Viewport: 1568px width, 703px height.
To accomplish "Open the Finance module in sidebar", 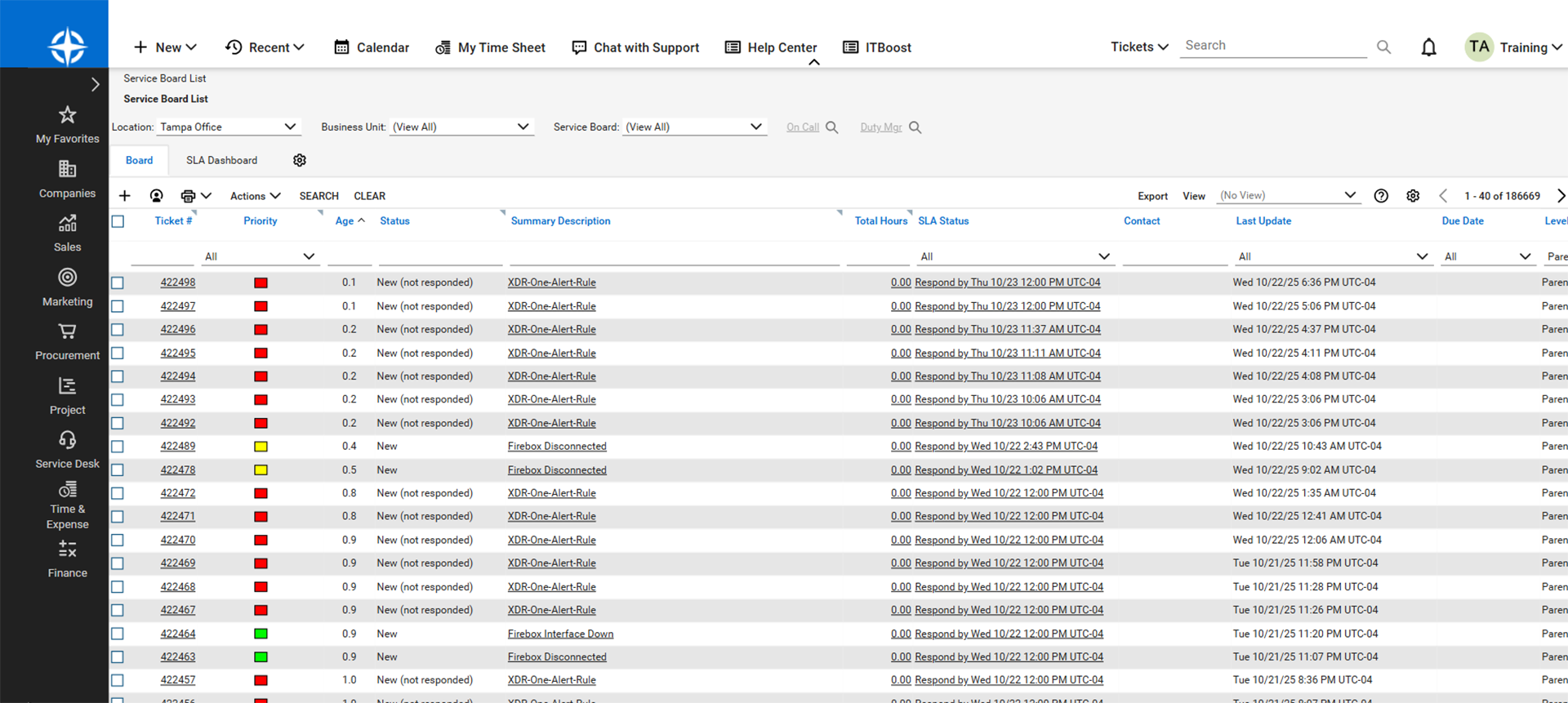I will click(x=67, y=559).
